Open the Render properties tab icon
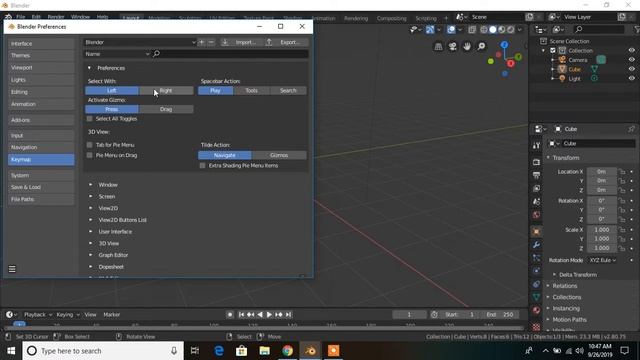 pyautogui.click(x=536, y=162)
